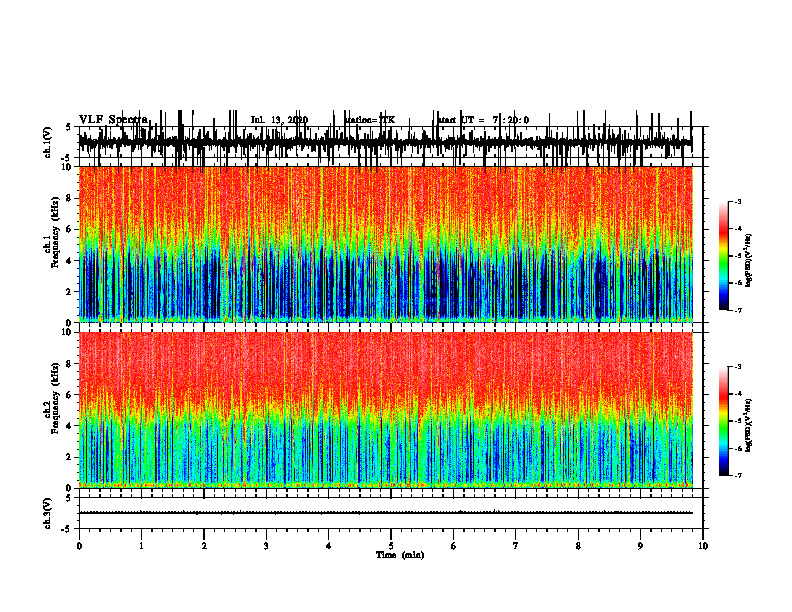Click the '5' tick on ch.1(V) axis
Viewport: 792px width, 612px height.
pyautogui.click(x=69, y=127)
